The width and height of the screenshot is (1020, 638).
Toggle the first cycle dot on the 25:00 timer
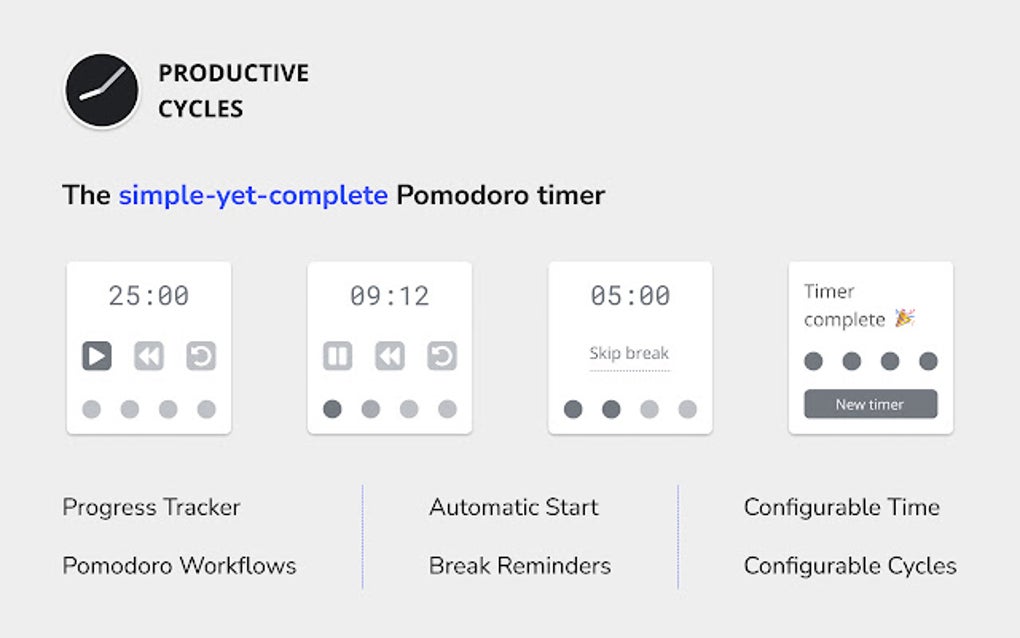coord(92,409)
